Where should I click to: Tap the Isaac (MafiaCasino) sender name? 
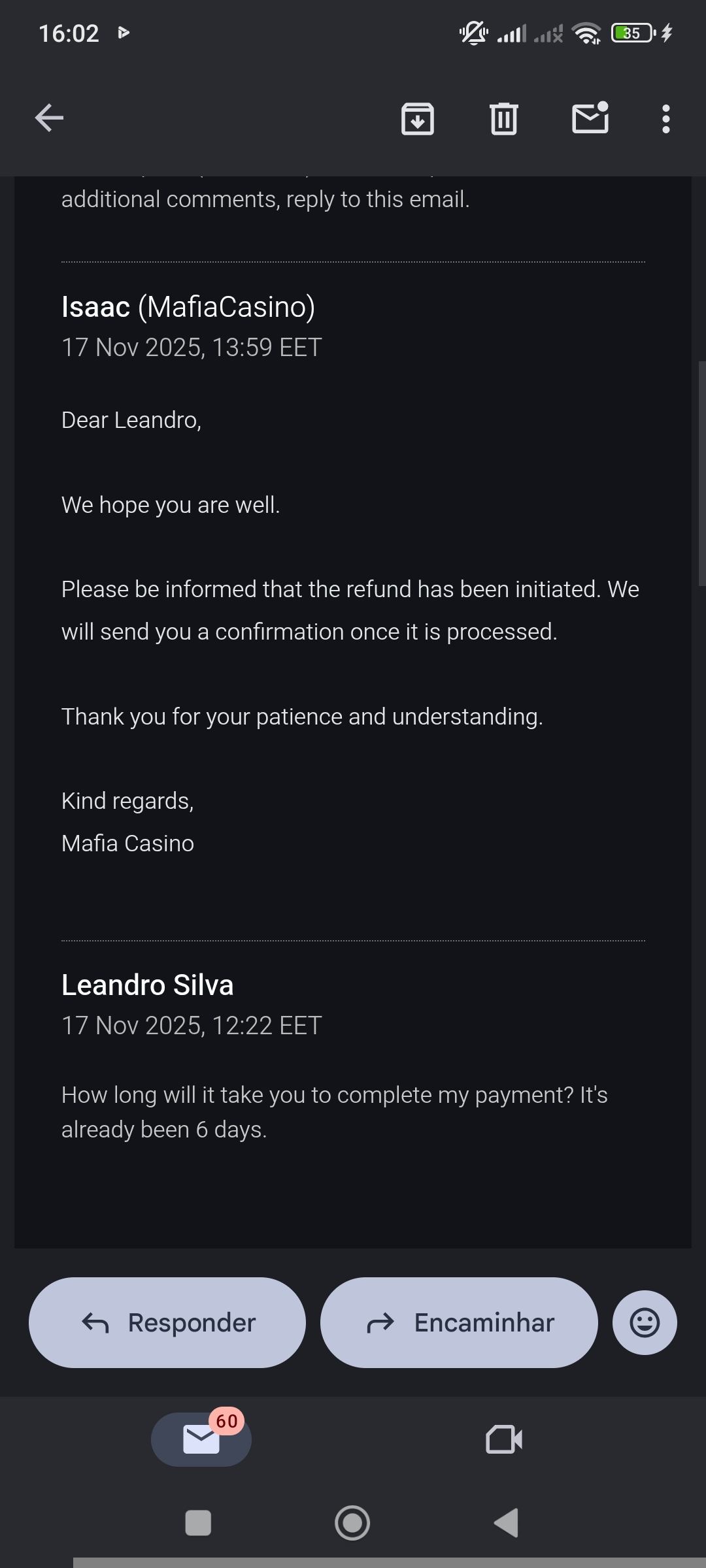[x=188, y=307]
